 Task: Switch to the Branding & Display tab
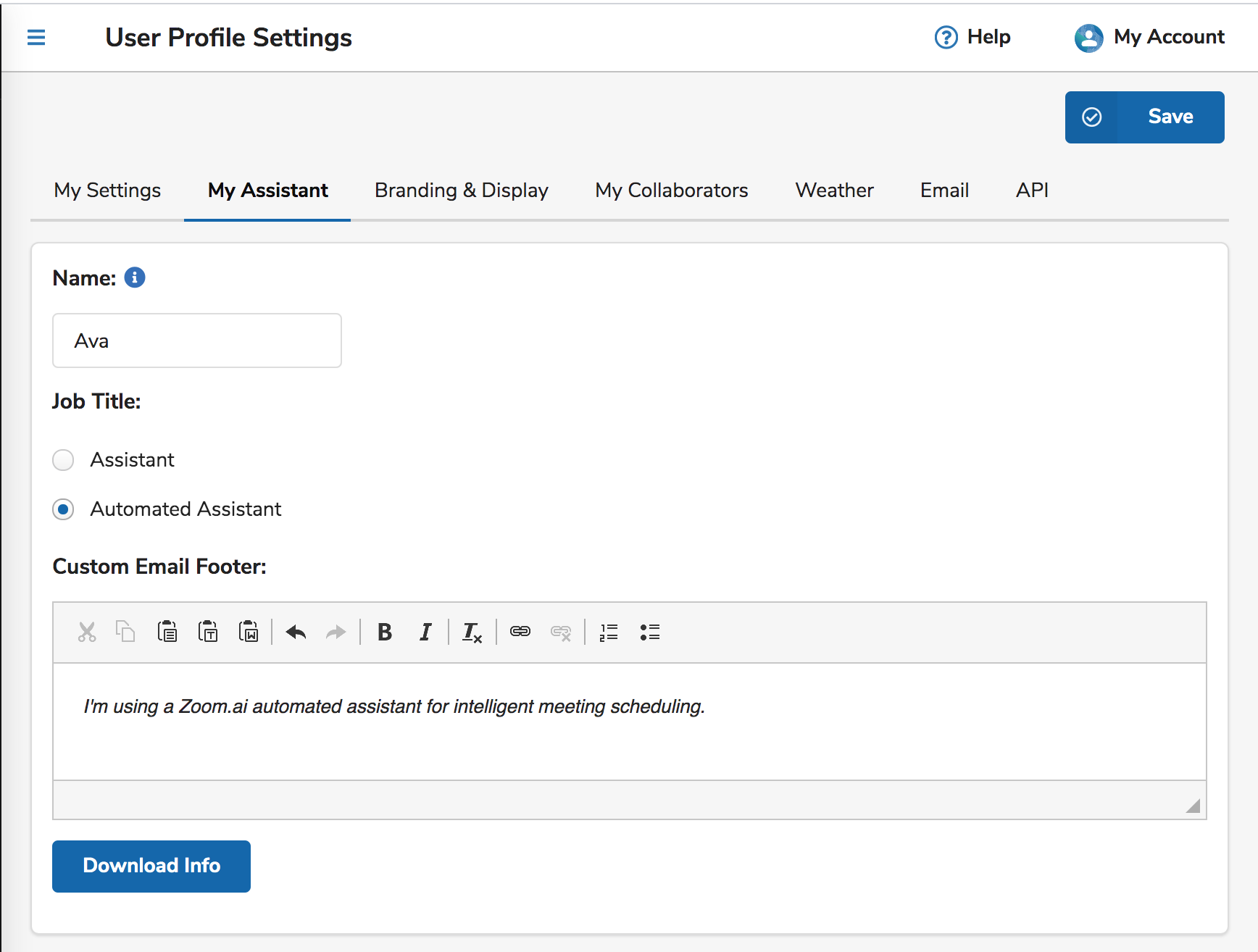[x=461, y=190]
